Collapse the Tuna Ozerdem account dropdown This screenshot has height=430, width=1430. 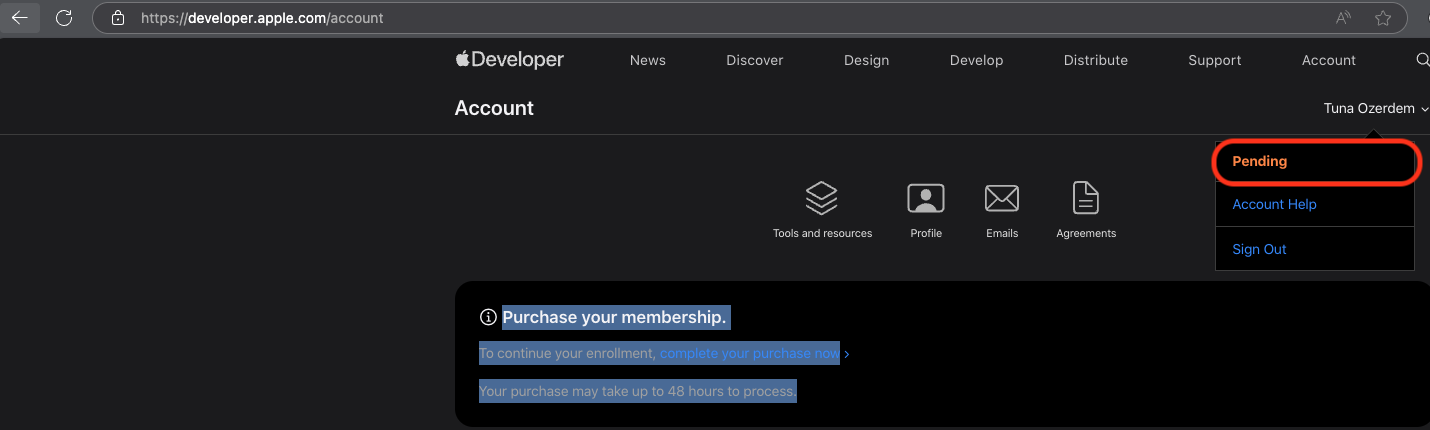[1375, 108]
